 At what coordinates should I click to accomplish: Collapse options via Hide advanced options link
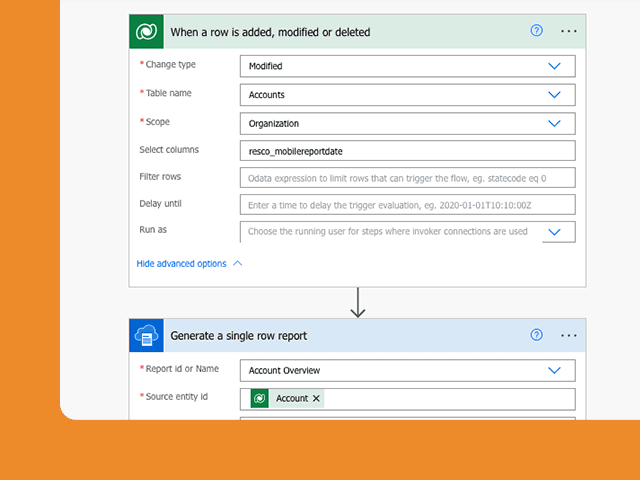(x=181, y=264)
